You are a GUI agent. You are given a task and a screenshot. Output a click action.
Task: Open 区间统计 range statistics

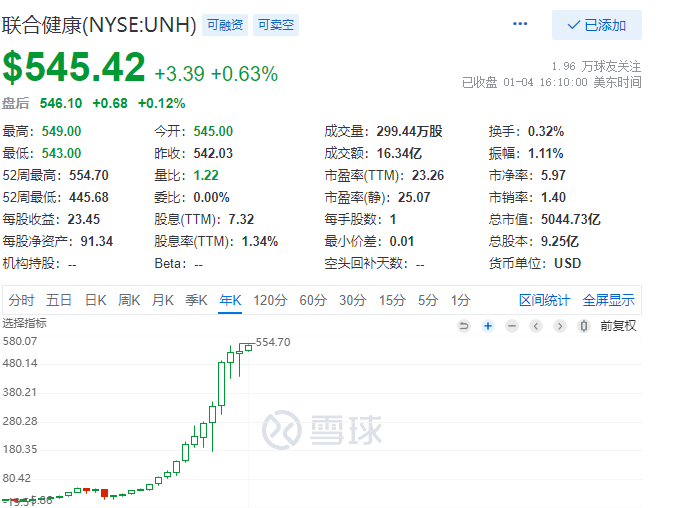click(544, 300)
